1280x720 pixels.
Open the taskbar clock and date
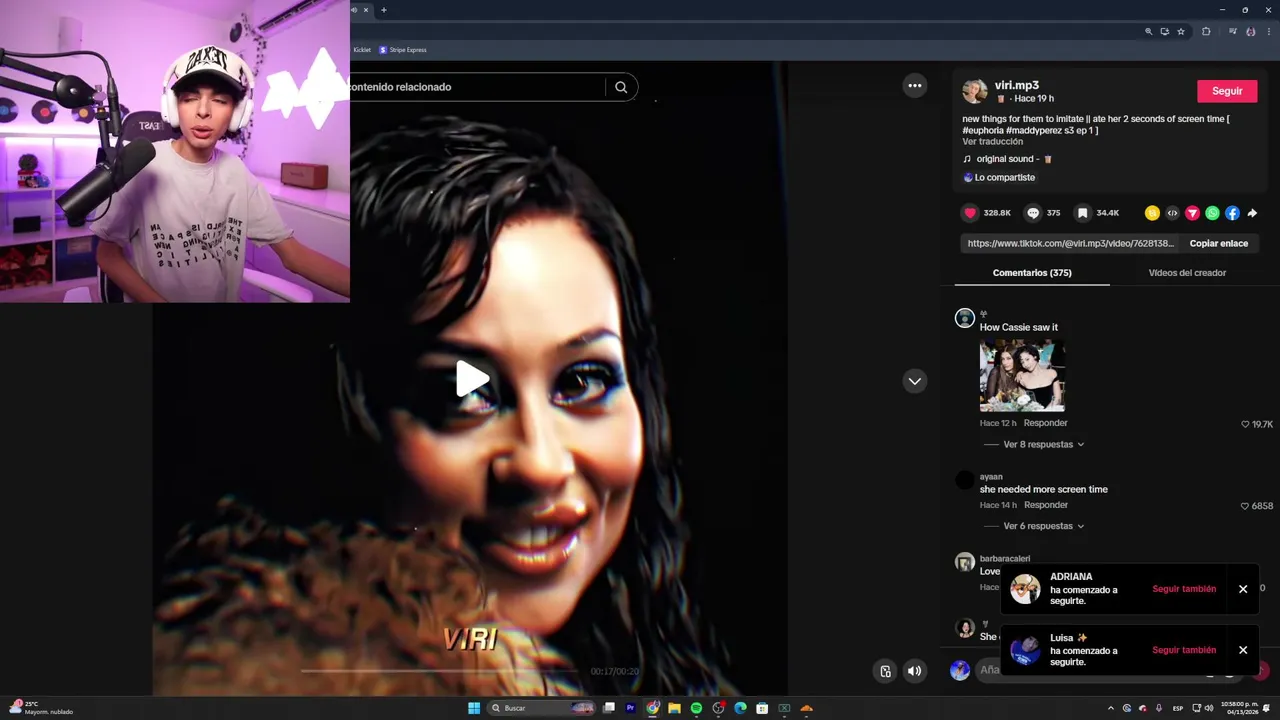coord(1239,707)
